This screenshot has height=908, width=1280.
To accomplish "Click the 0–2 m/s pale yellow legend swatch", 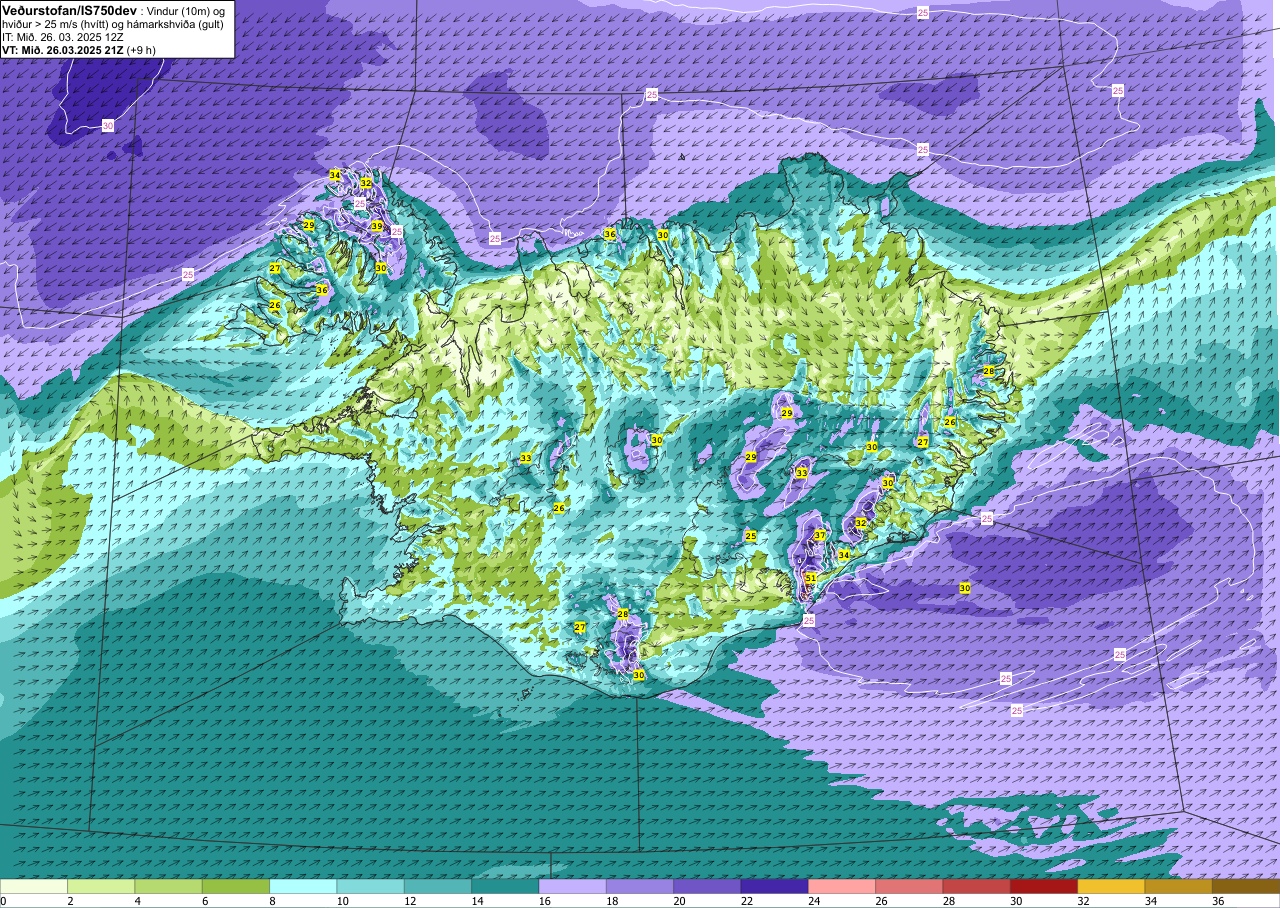I will (x=34, y=886).
